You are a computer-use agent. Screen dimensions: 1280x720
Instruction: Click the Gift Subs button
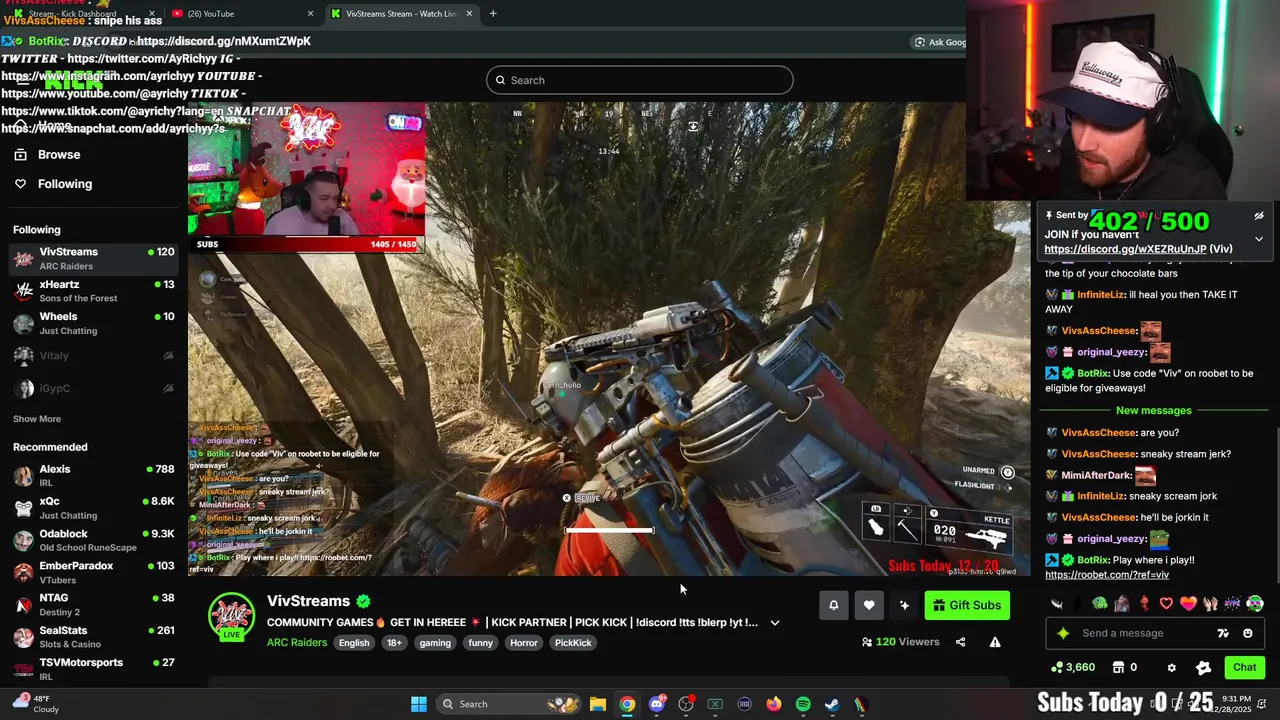pyautogui.click(x=967, y=605)
